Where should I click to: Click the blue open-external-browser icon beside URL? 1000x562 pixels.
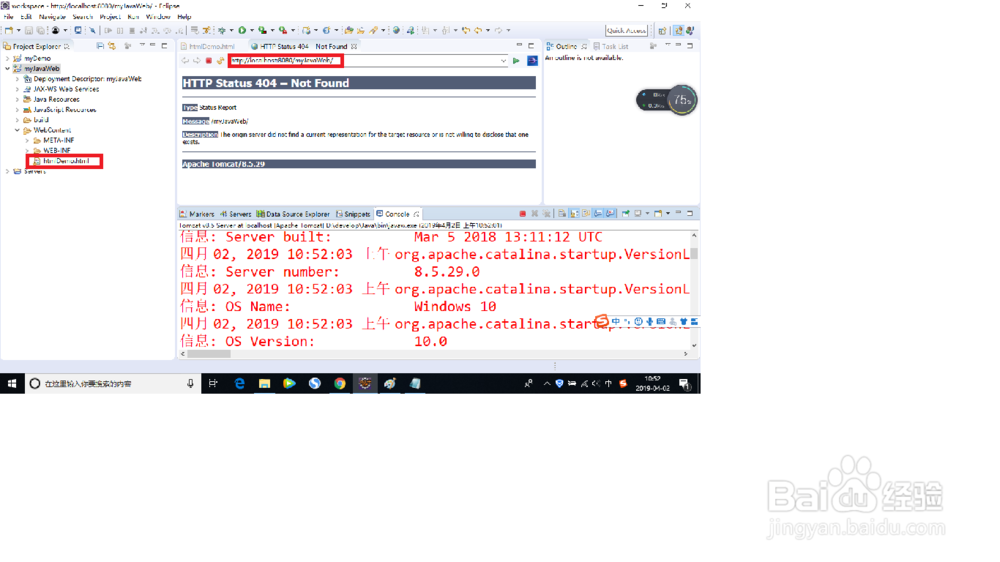tap(532, 61)
